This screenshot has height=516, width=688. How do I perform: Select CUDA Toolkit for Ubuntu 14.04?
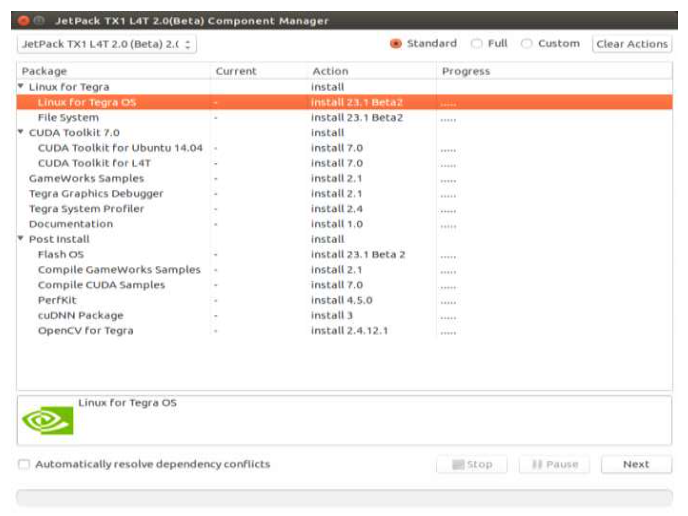tap(344, 148)
